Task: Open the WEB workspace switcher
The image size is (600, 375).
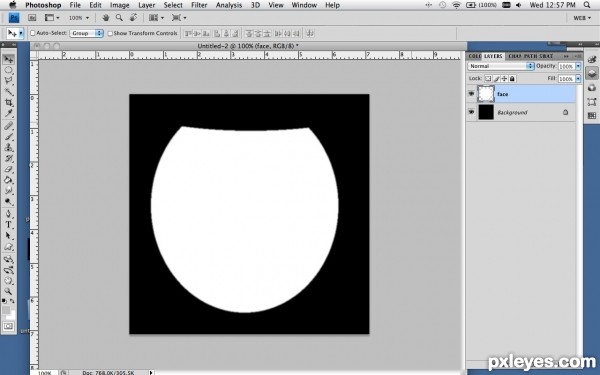Action: point(582,18)
